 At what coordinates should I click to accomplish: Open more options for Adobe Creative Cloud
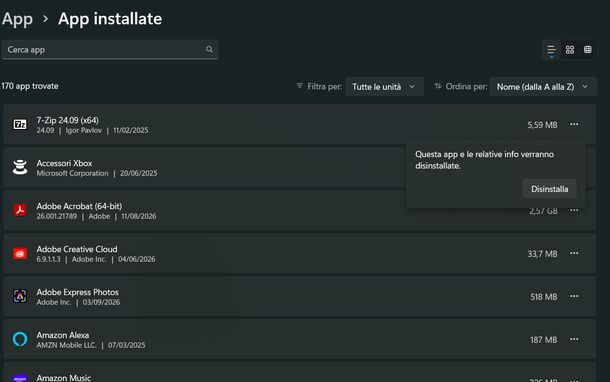(x=574, y=253)
